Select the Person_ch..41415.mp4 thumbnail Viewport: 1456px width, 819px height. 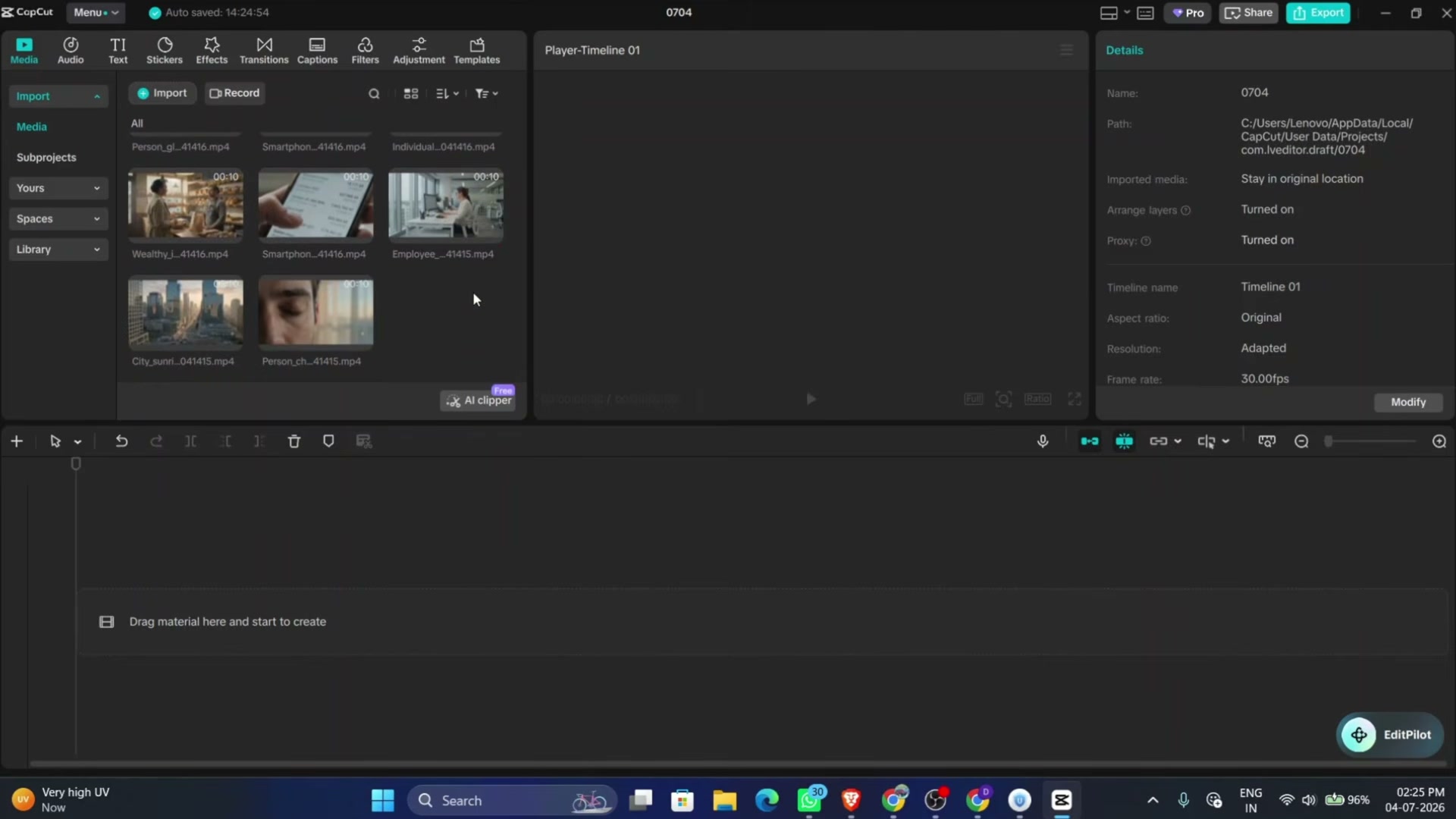point(315,312)
